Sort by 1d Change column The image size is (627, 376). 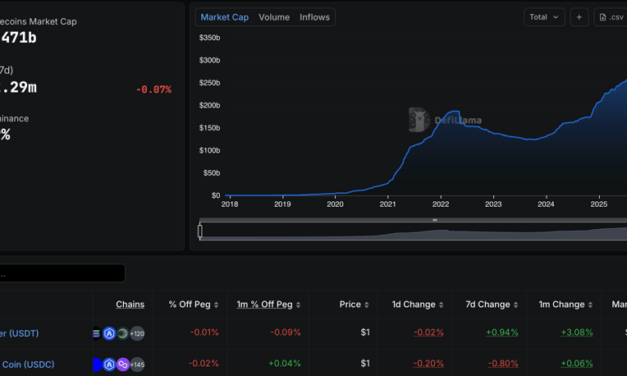click(x=417, y=304)
